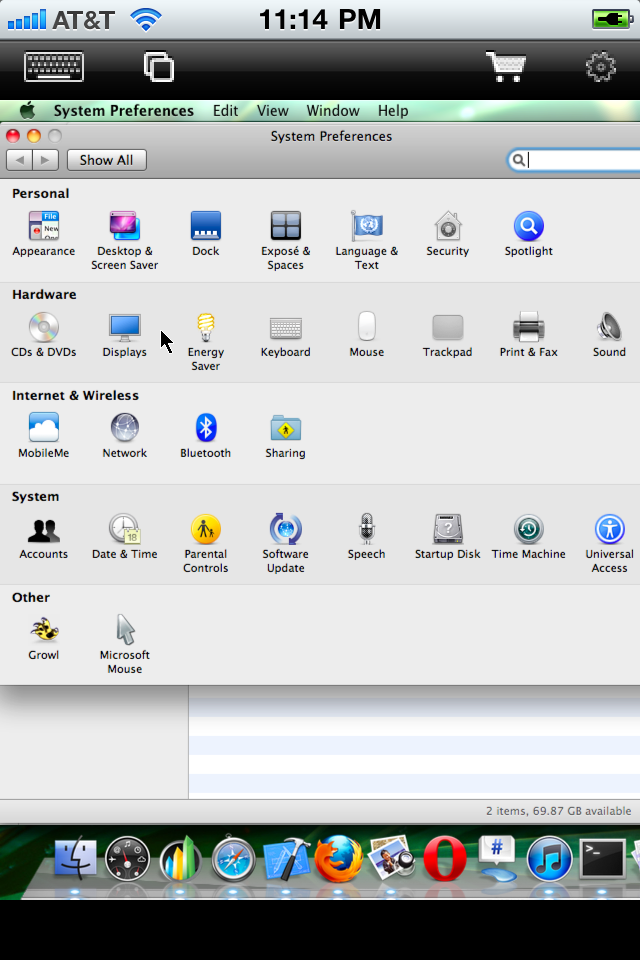
Task: Tap the shopping cart icon
Action: coord(506,66)
